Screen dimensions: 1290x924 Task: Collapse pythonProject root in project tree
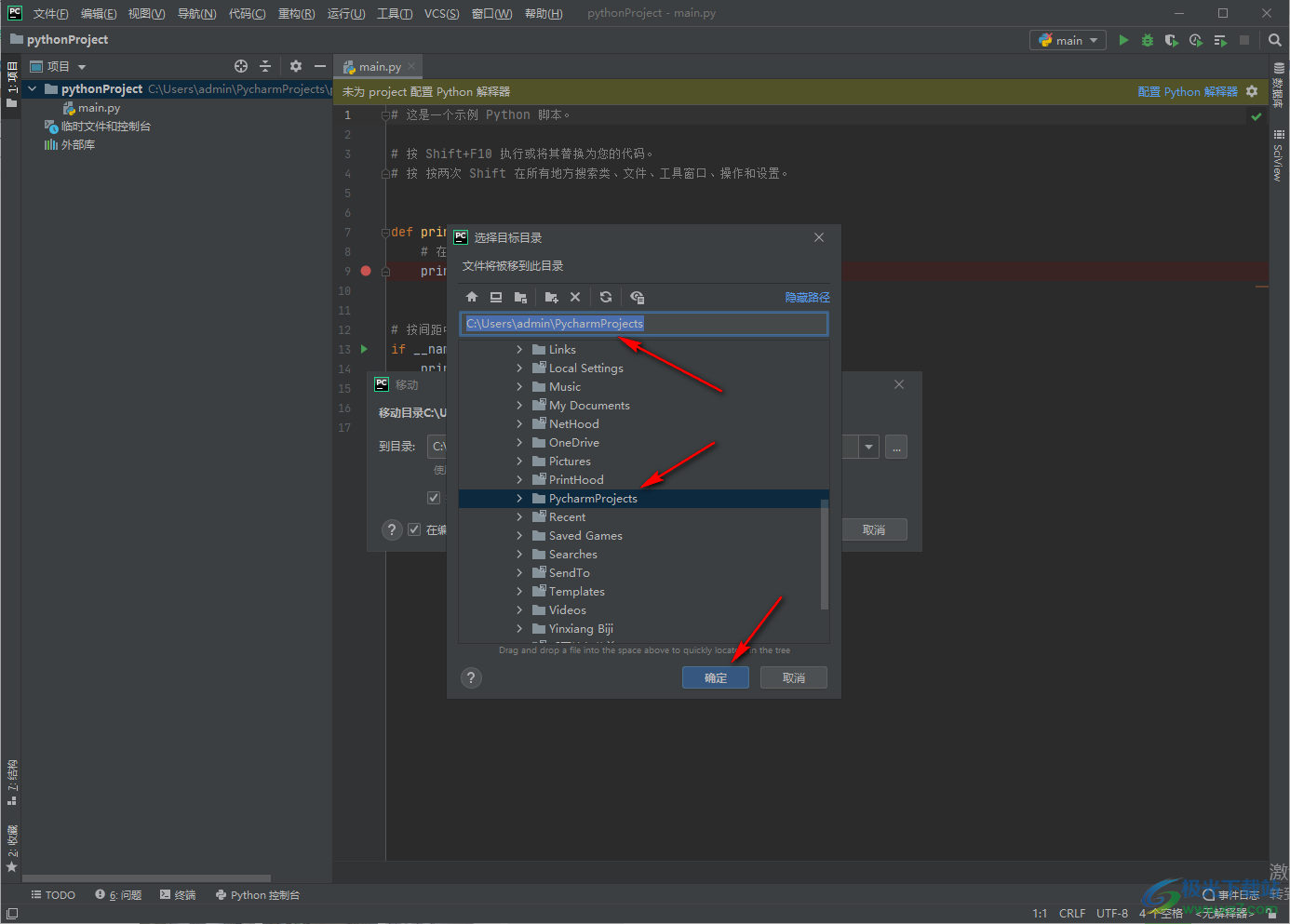(33, 88)
